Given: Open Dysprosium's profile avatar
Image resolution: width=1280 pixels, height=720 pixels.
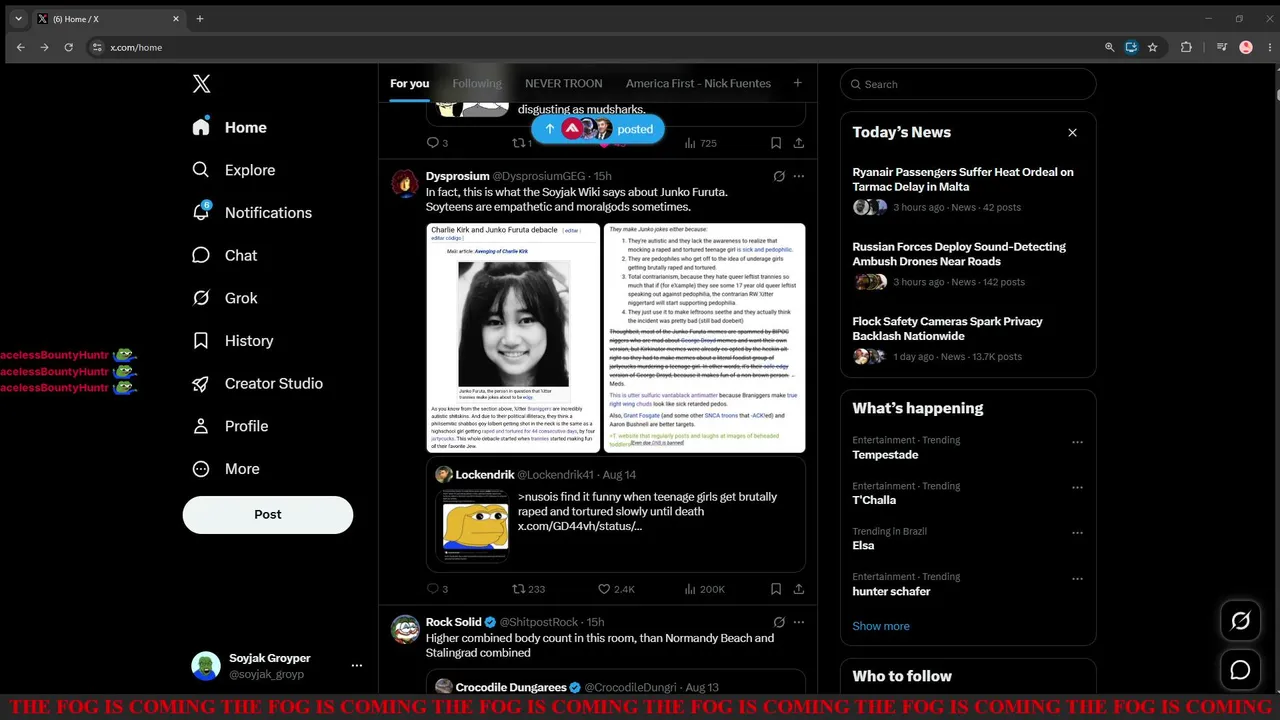Looking at the screenshot, I should (x=405, y=183).
